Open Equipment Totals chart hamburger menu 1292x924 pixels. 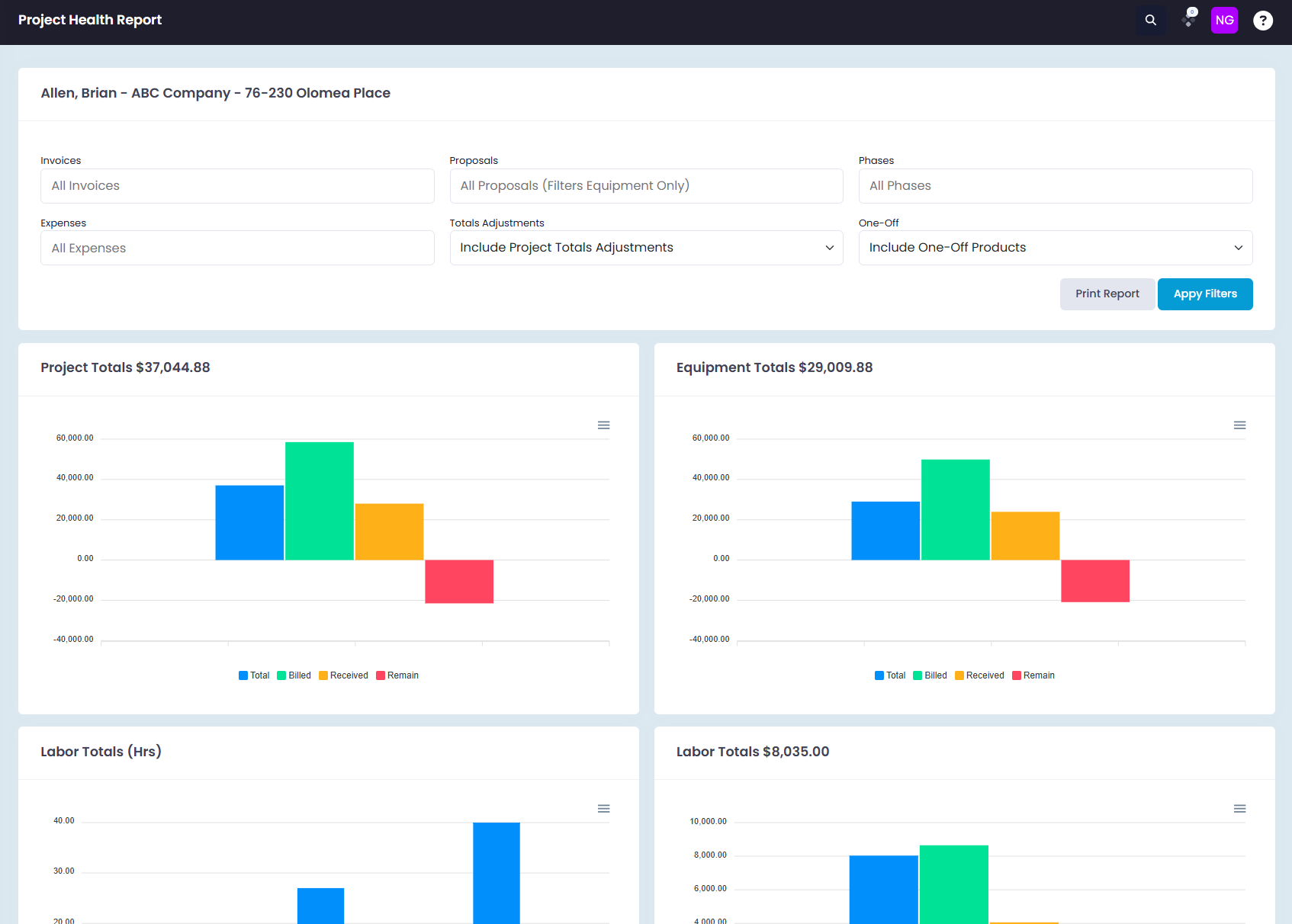[1239, 425]
